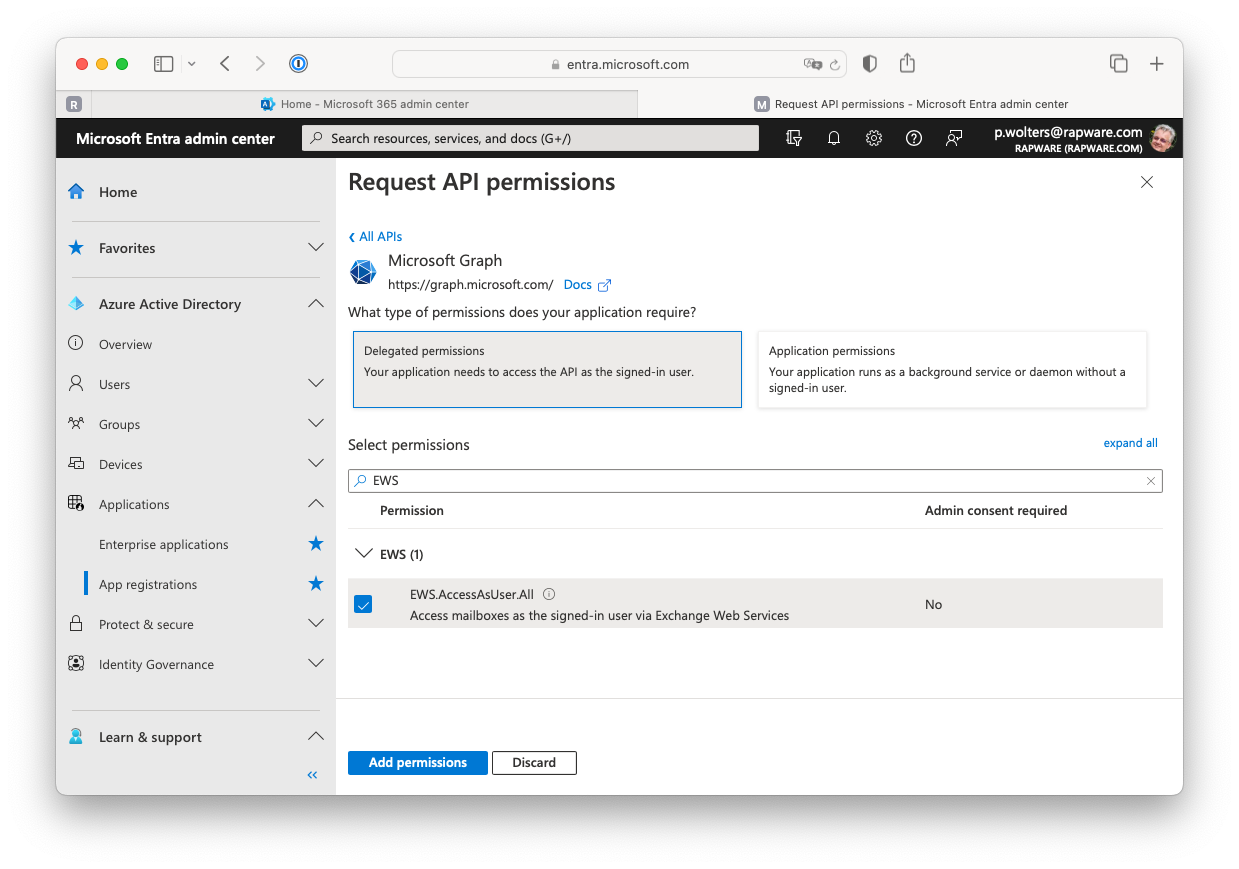Click Microsoft Entra admin center title
This screenshot has height=869, width=1239.
[175, 139]
